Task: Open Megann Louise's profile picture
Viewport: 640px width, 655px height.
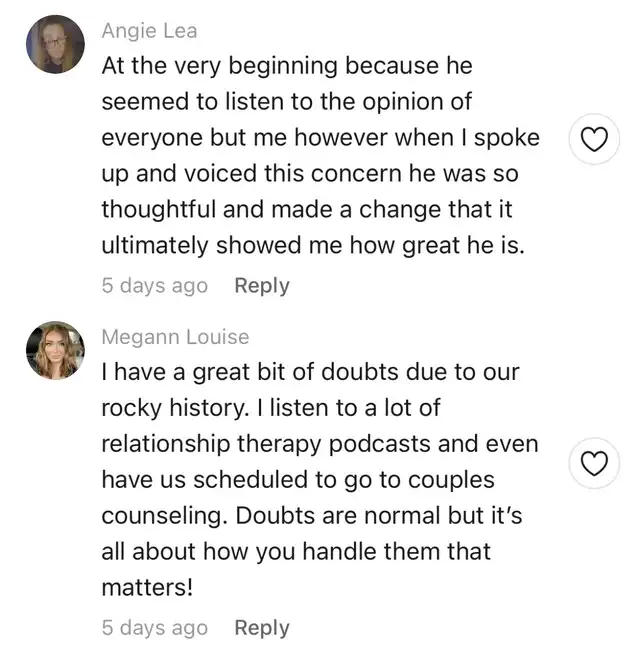Action: point(55,350)
